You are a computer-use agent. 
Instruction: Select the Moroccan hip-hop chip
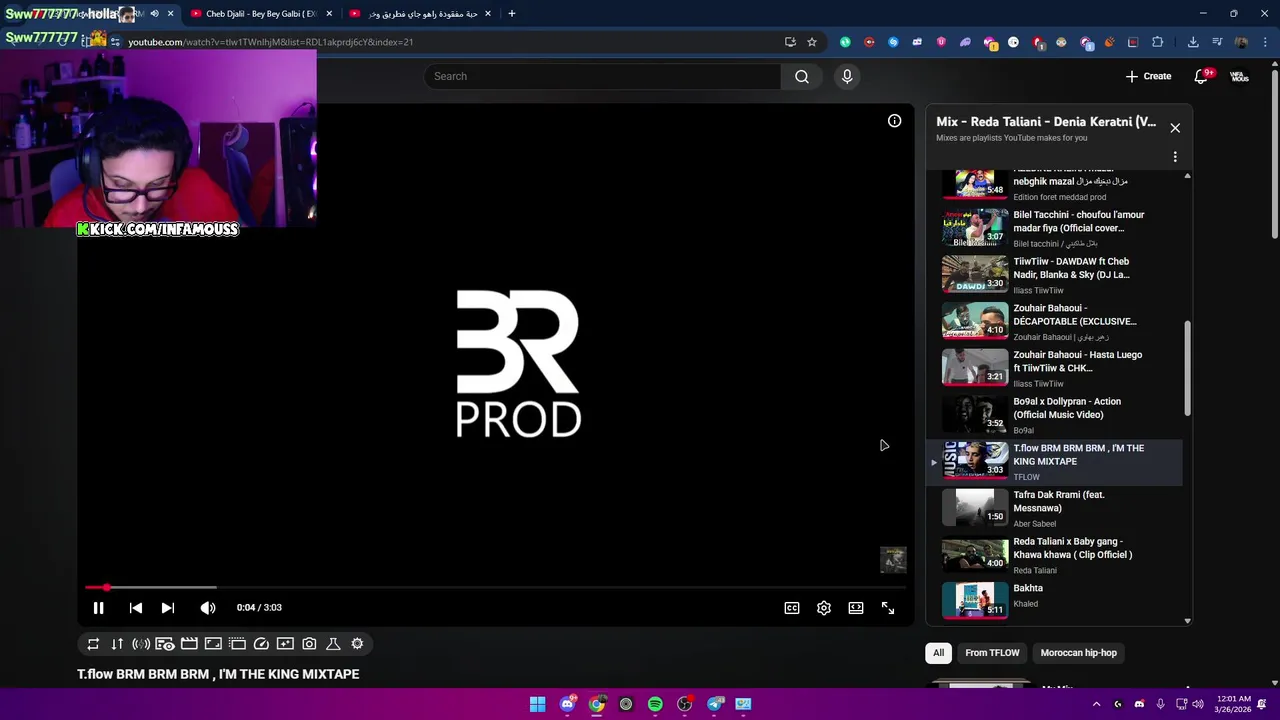[x=1078, y=653]
